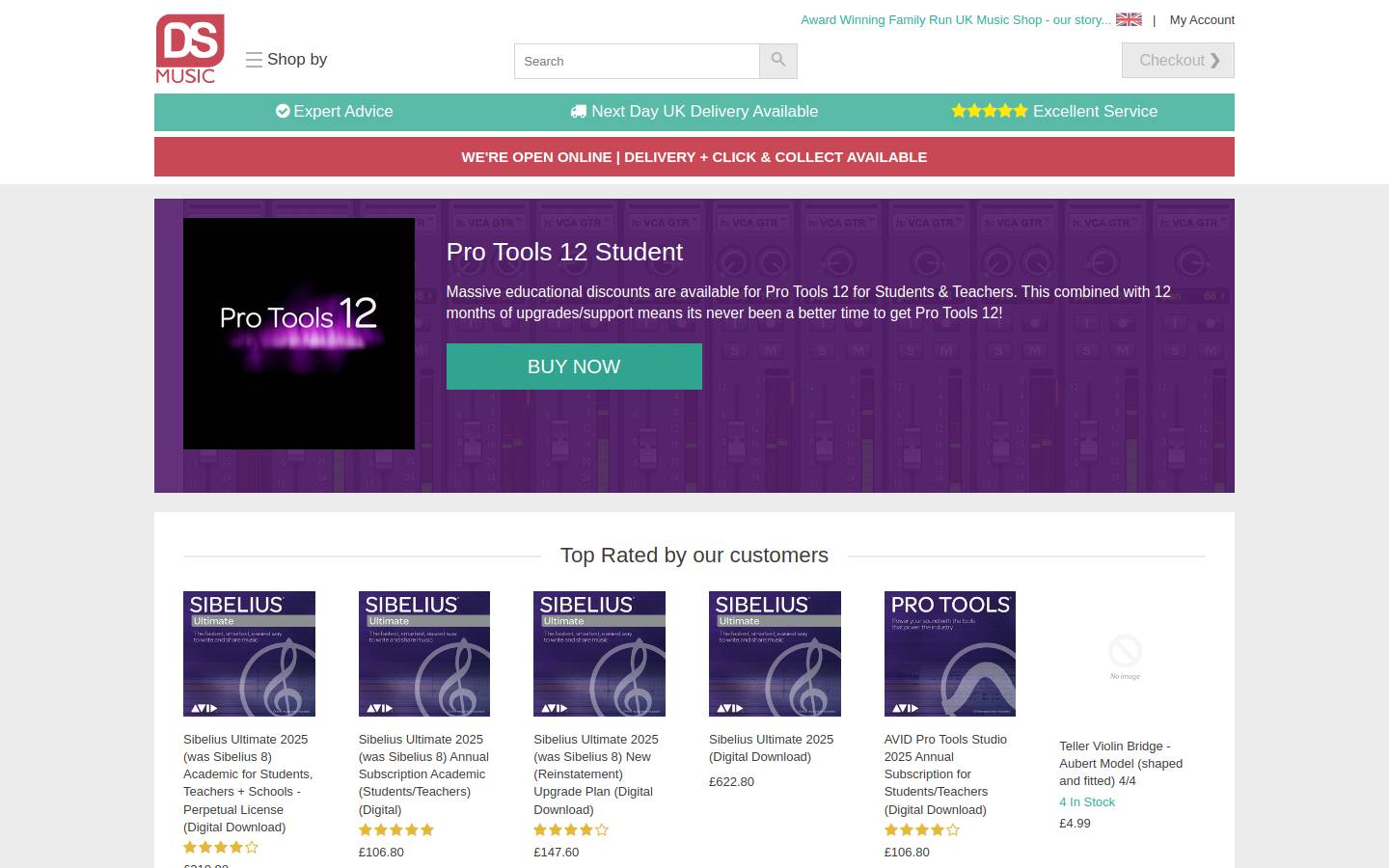Open Sibelius Ultimate 2025 Digital Download thumbnail

(x=775, y=654)
